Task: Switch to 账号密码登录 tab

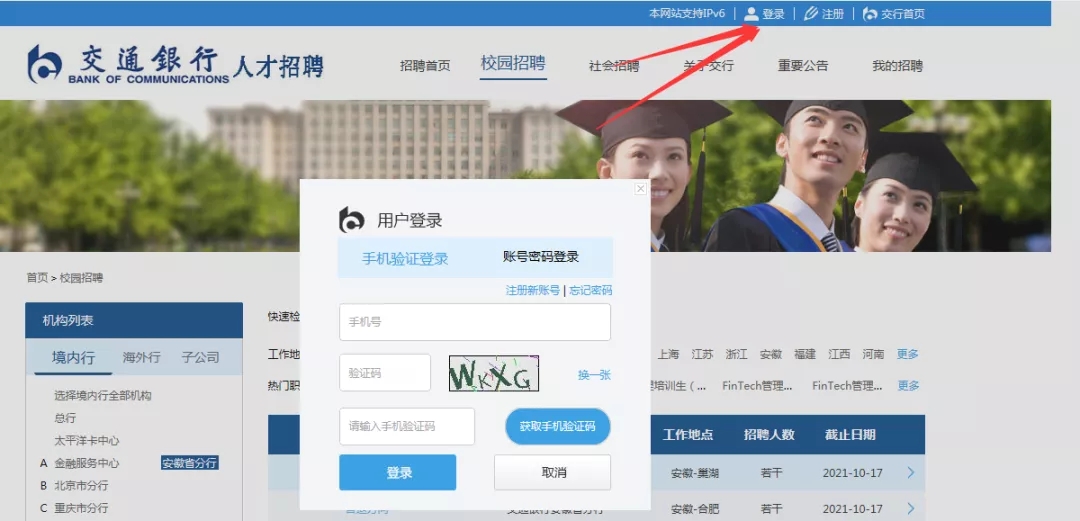Action: [x=541, y=257]
